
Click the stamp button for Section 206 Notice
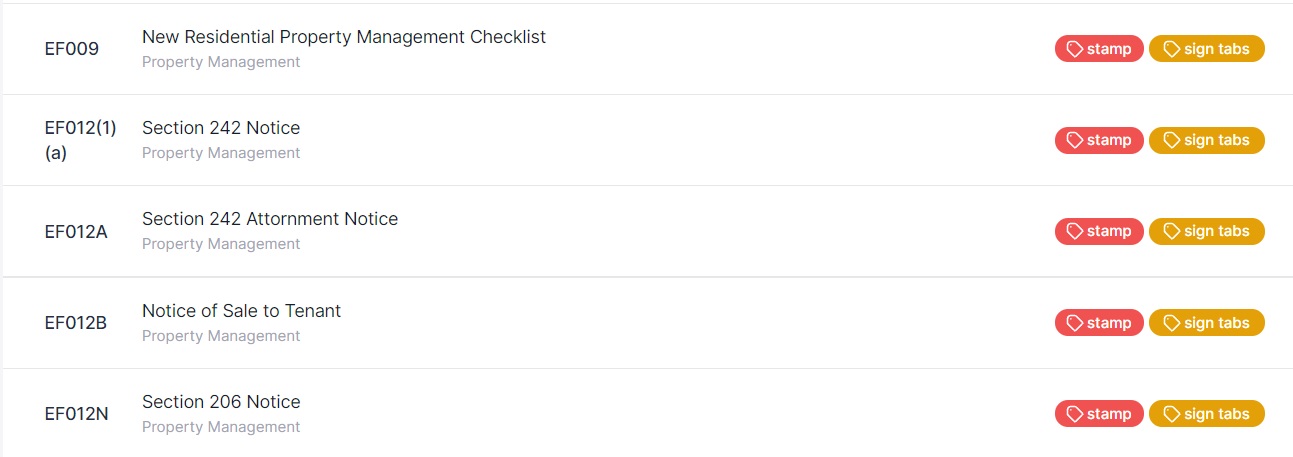(x=1099, y=414)
